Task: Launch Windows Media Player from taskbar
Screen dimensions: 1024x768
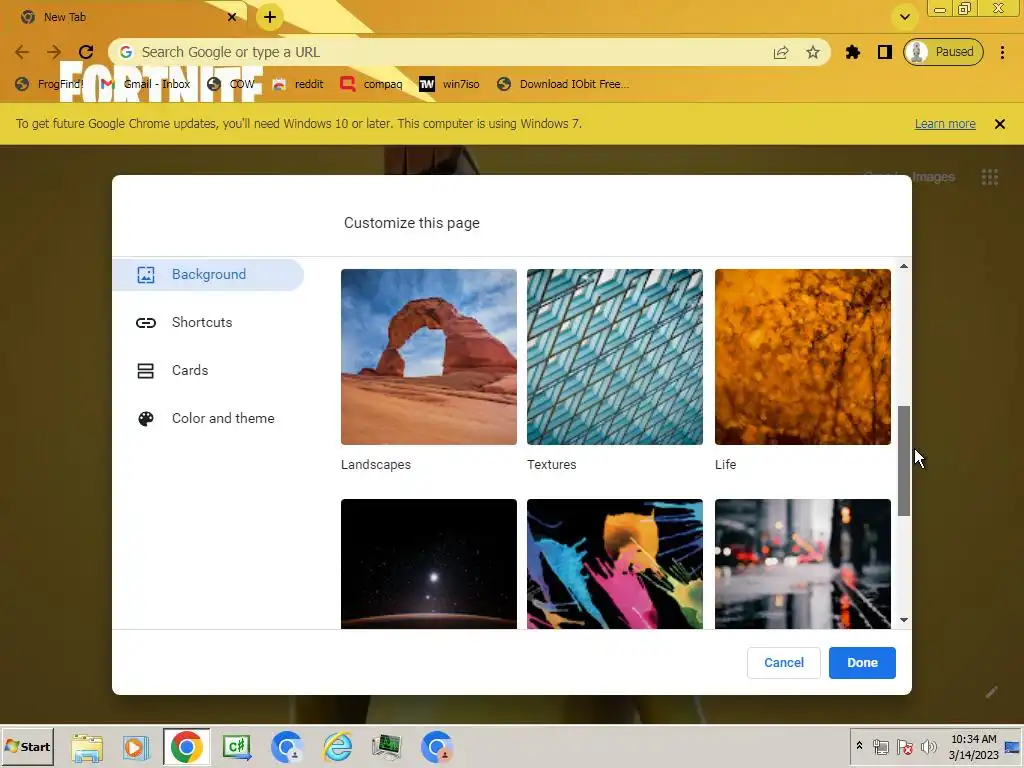Action: [x=136, y=747]
